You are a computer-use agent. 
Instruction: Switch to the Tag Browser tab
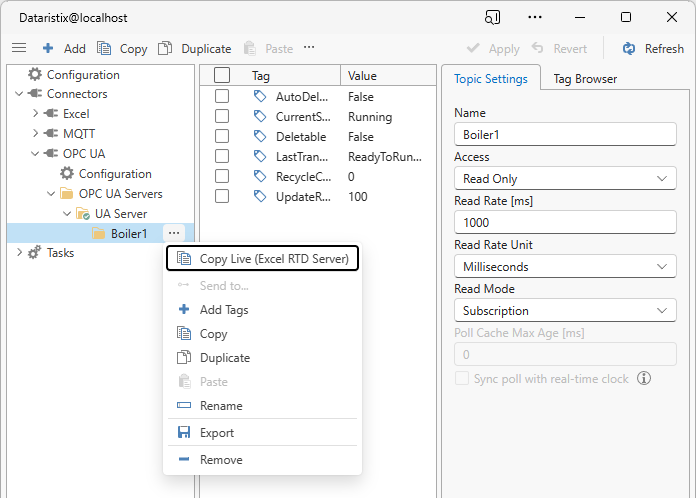(x=585, y=79)
